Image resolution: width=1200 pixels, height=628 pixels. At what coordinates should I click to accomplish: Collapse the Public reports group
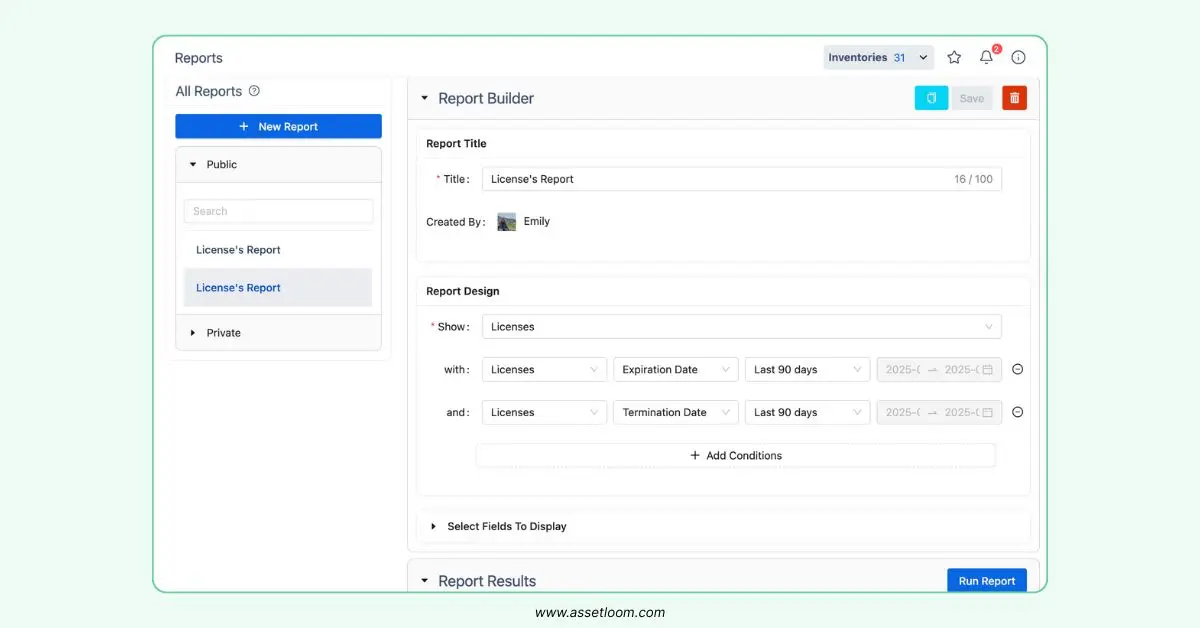[x=193, y=164]
